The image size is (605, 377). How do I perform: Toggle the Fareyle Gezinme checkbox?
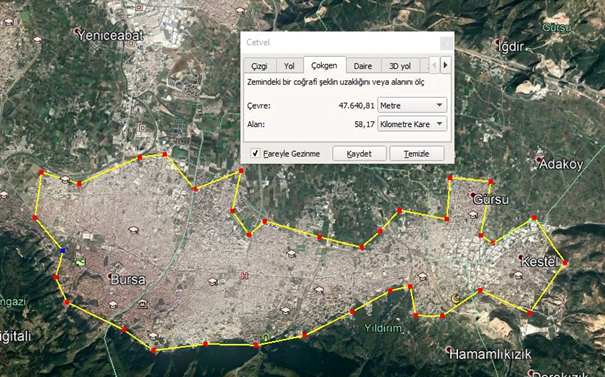click(255, 153)
